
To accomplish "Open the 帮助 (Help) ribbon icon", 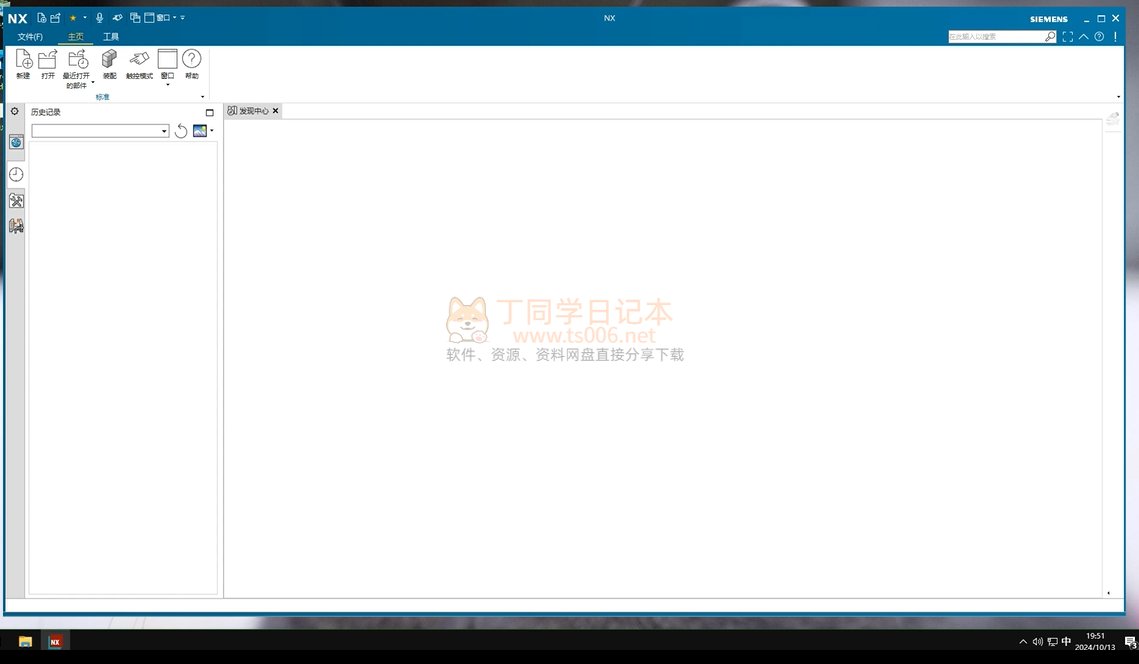I will 191,61.
